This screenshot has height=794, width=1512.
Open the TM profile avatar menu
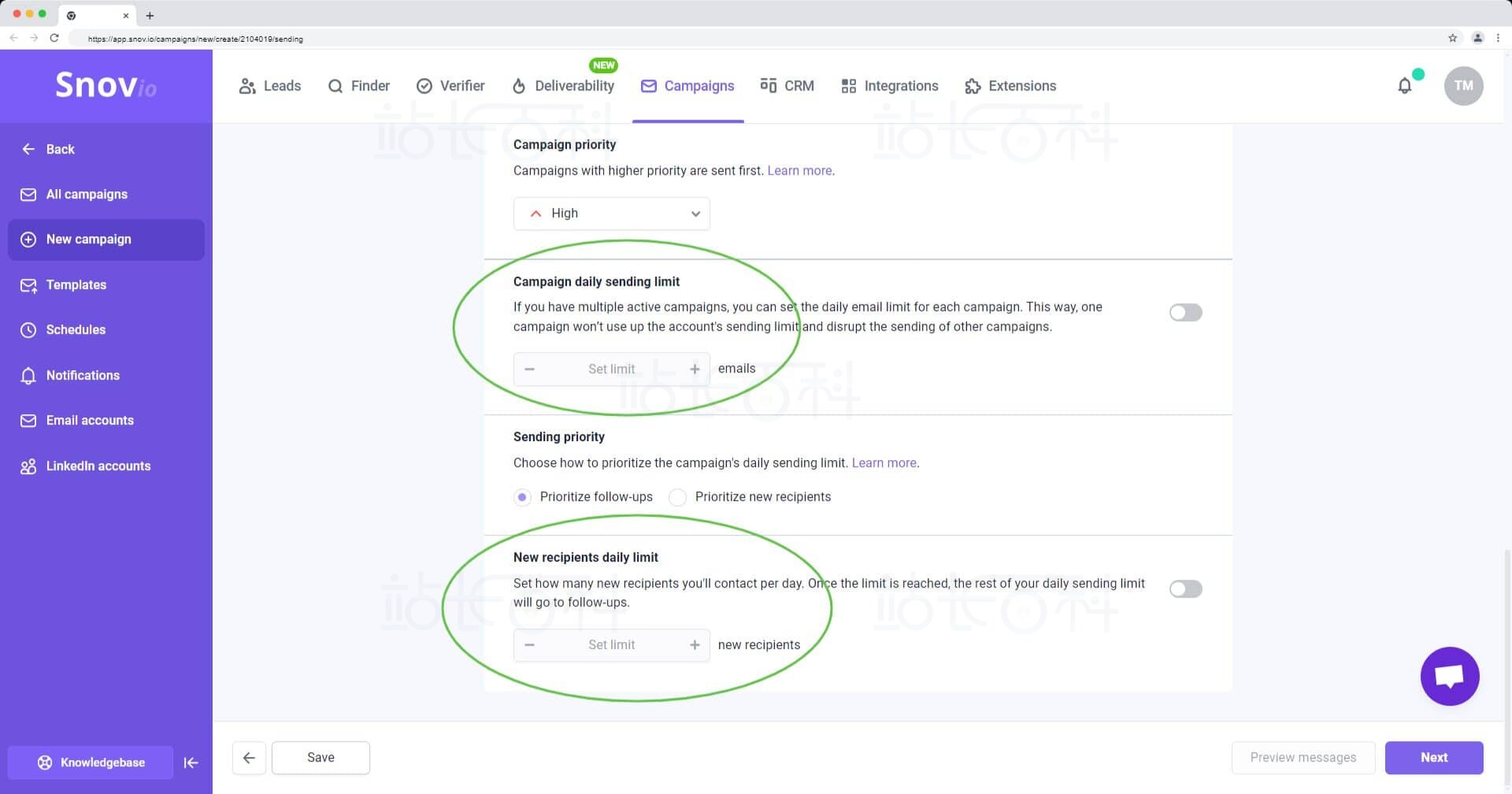point(1463,86)
